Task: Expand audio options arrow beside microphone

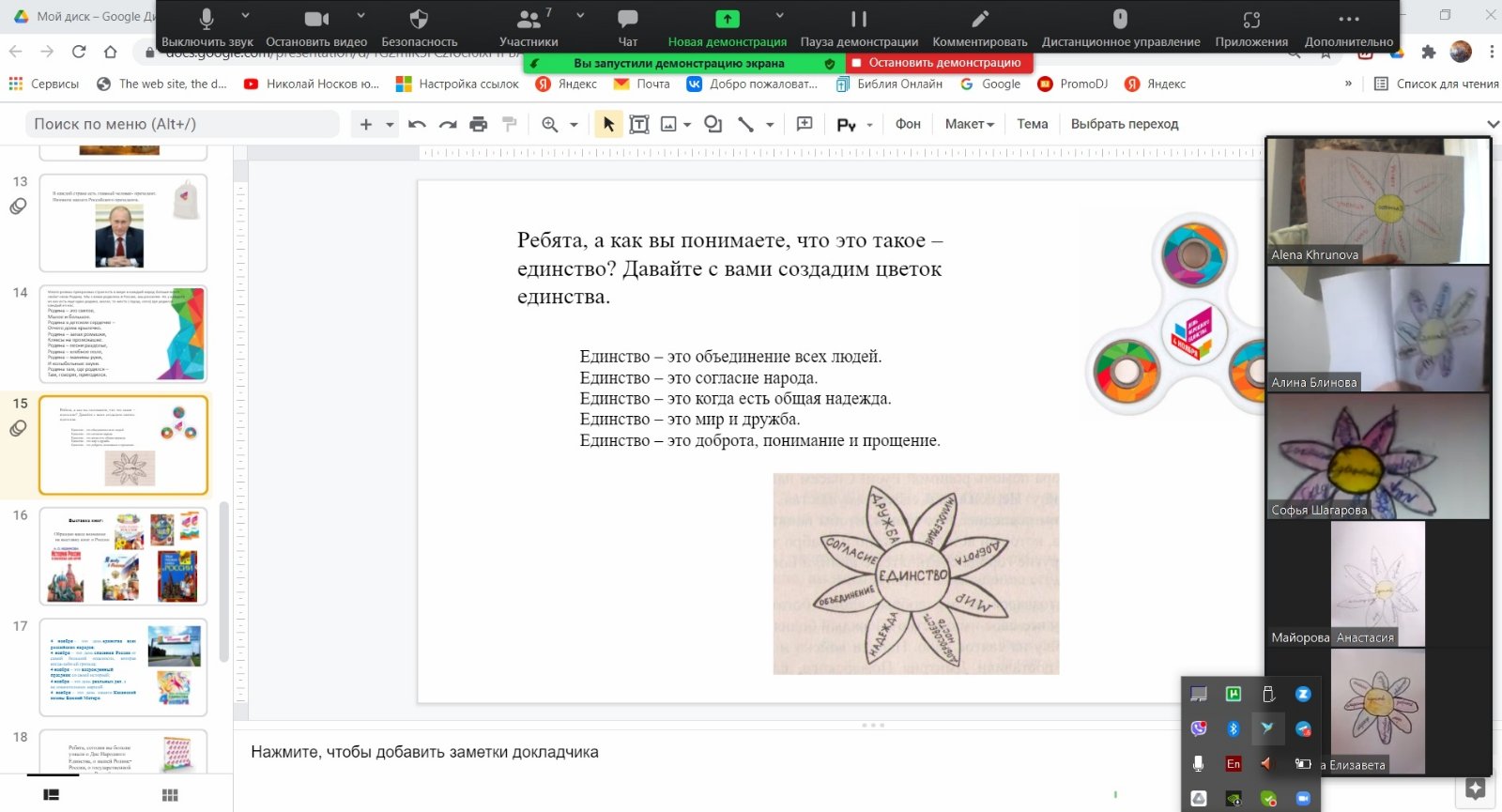Action: coord(245,16)
